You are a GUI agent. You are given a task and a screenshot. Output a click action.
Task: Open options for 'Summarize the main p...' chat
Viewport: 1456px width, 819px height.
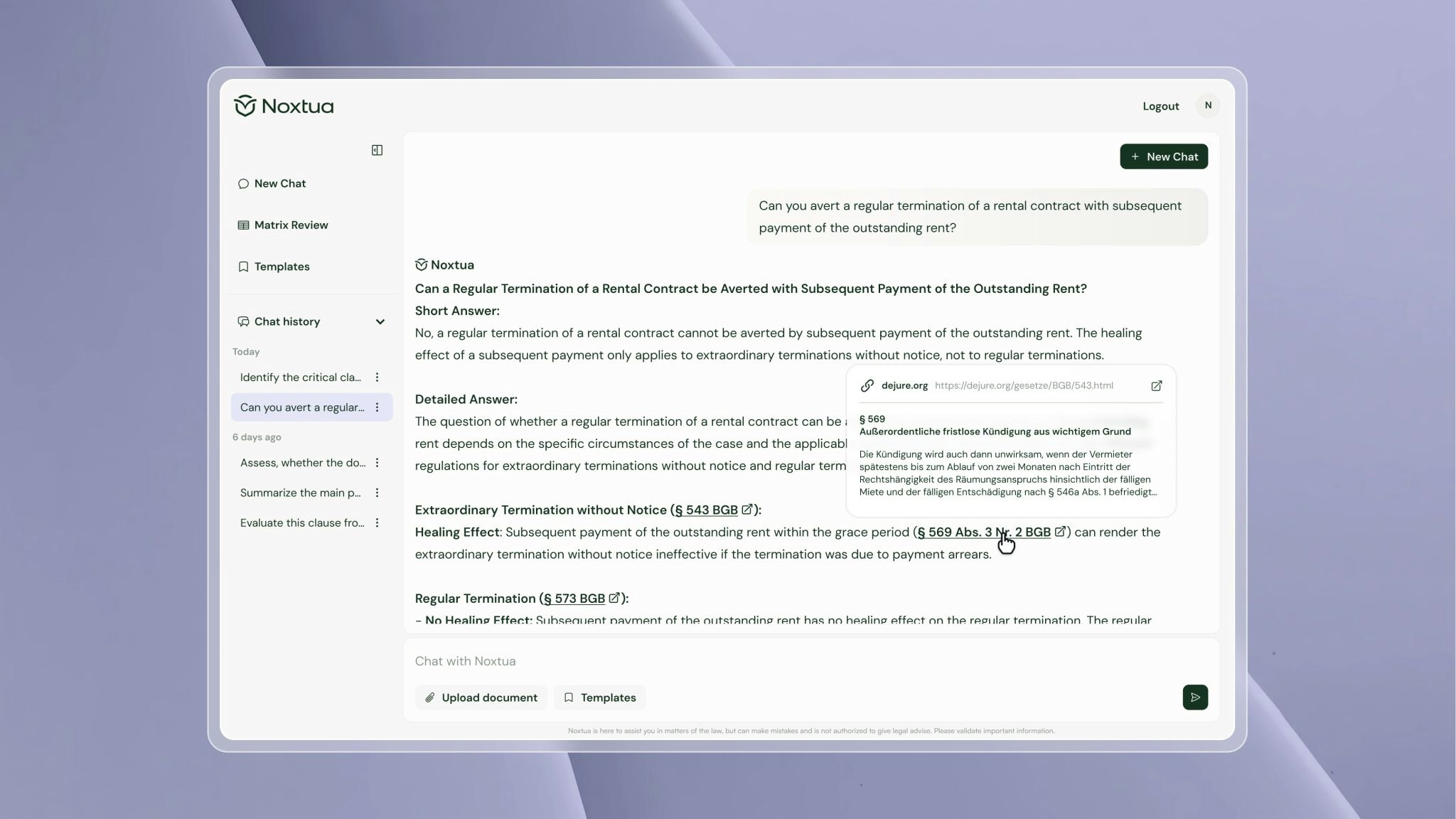tap(377, 493)
